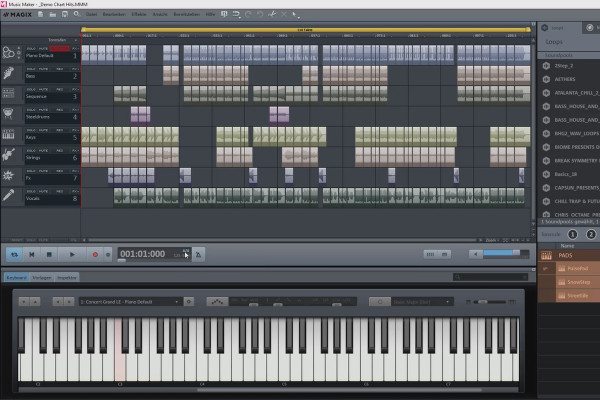This screenshot has width=600, height=400.
Task: Arm recording on the Keys track
Action: point(60,130)
